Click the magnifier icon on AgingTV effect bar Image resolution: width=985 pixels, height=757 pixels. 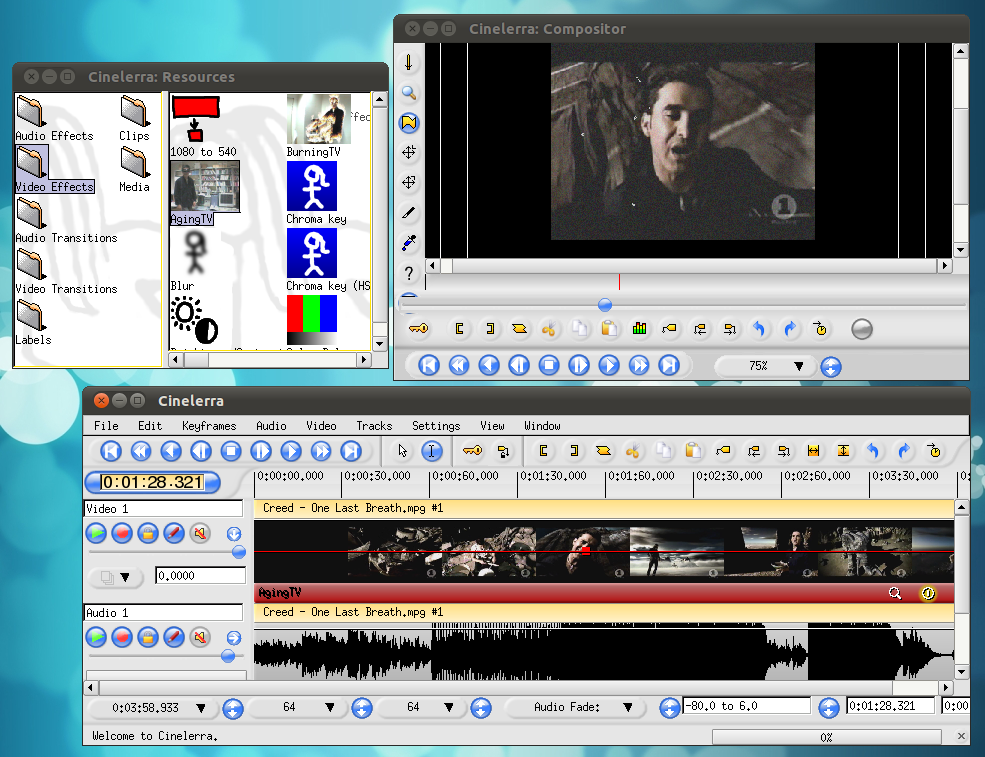click(895, 593)
